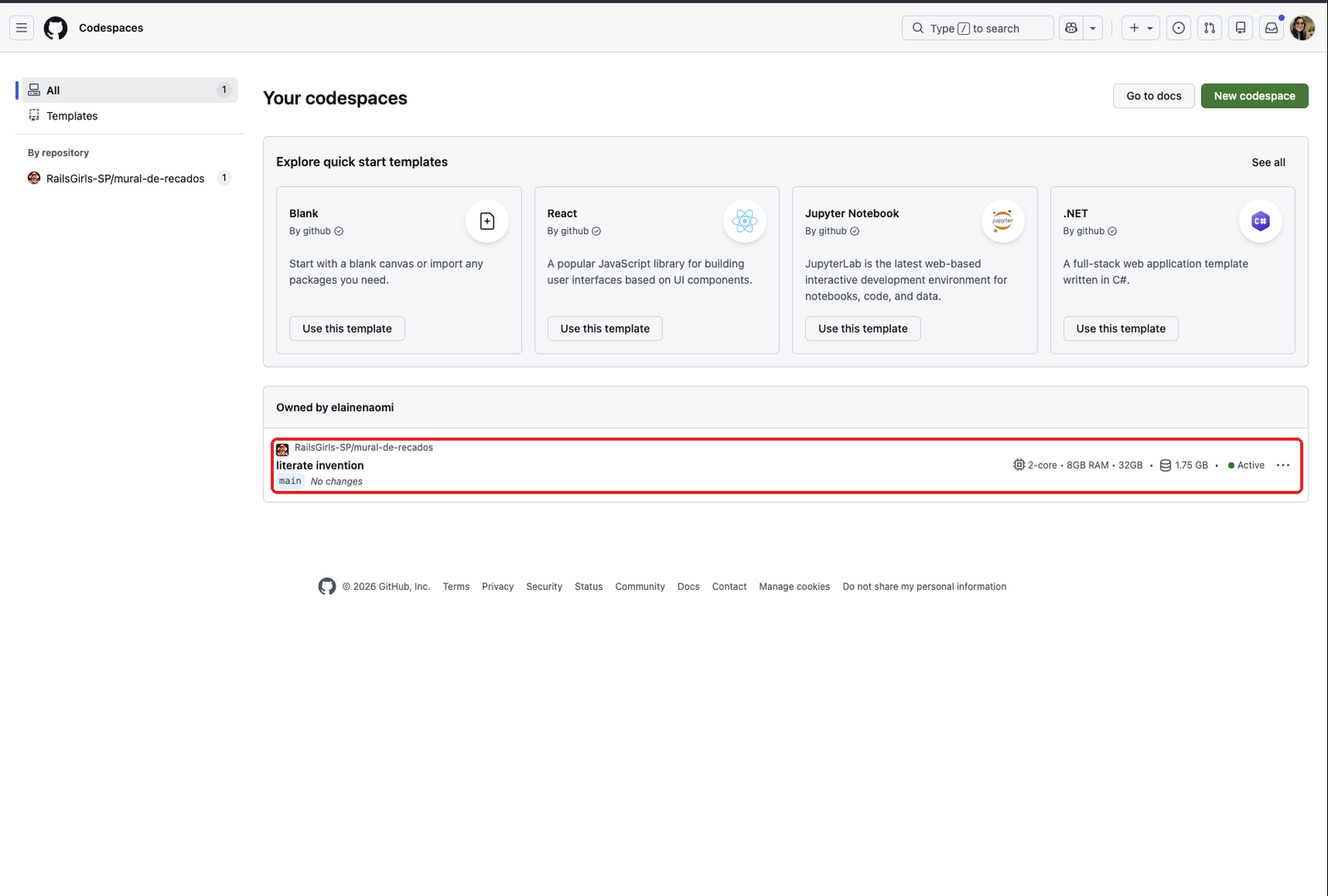The height and width of the screenshot is (896, 1328).
Task: Open the Blank template title
Action: tap(304, 214)
